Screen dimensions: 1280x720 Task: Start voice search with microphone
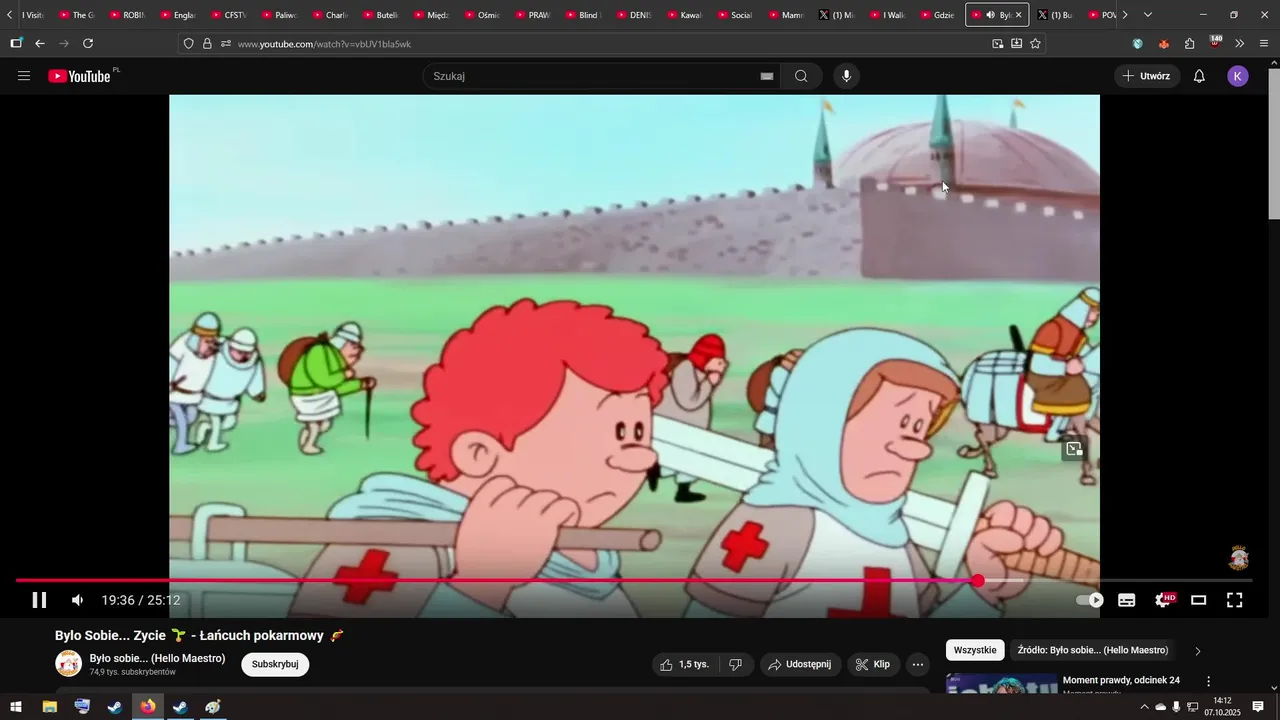[846, 76]
